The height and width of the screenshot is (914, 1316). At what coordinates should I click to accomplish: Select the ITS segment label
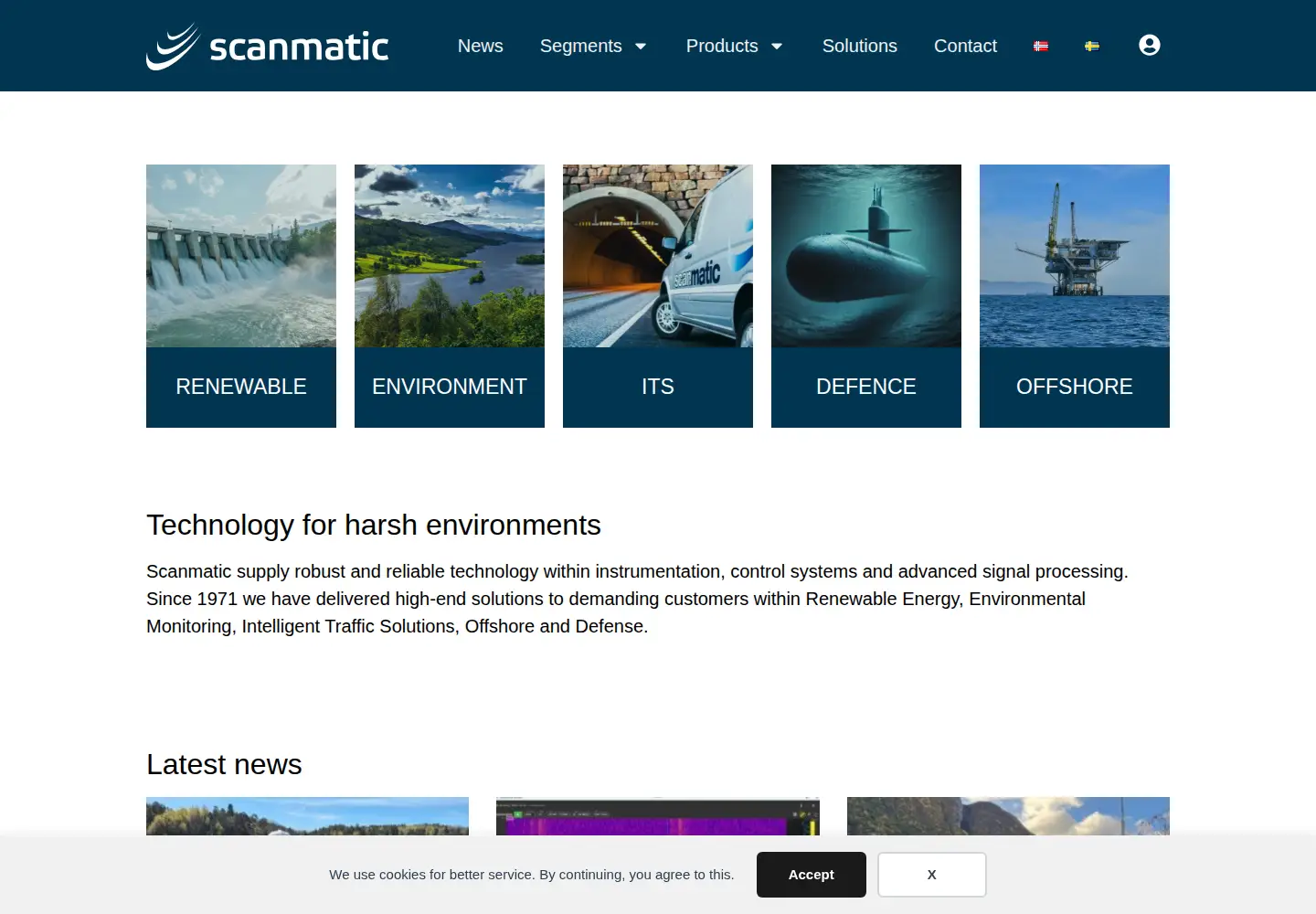click(x=658, y=387)
